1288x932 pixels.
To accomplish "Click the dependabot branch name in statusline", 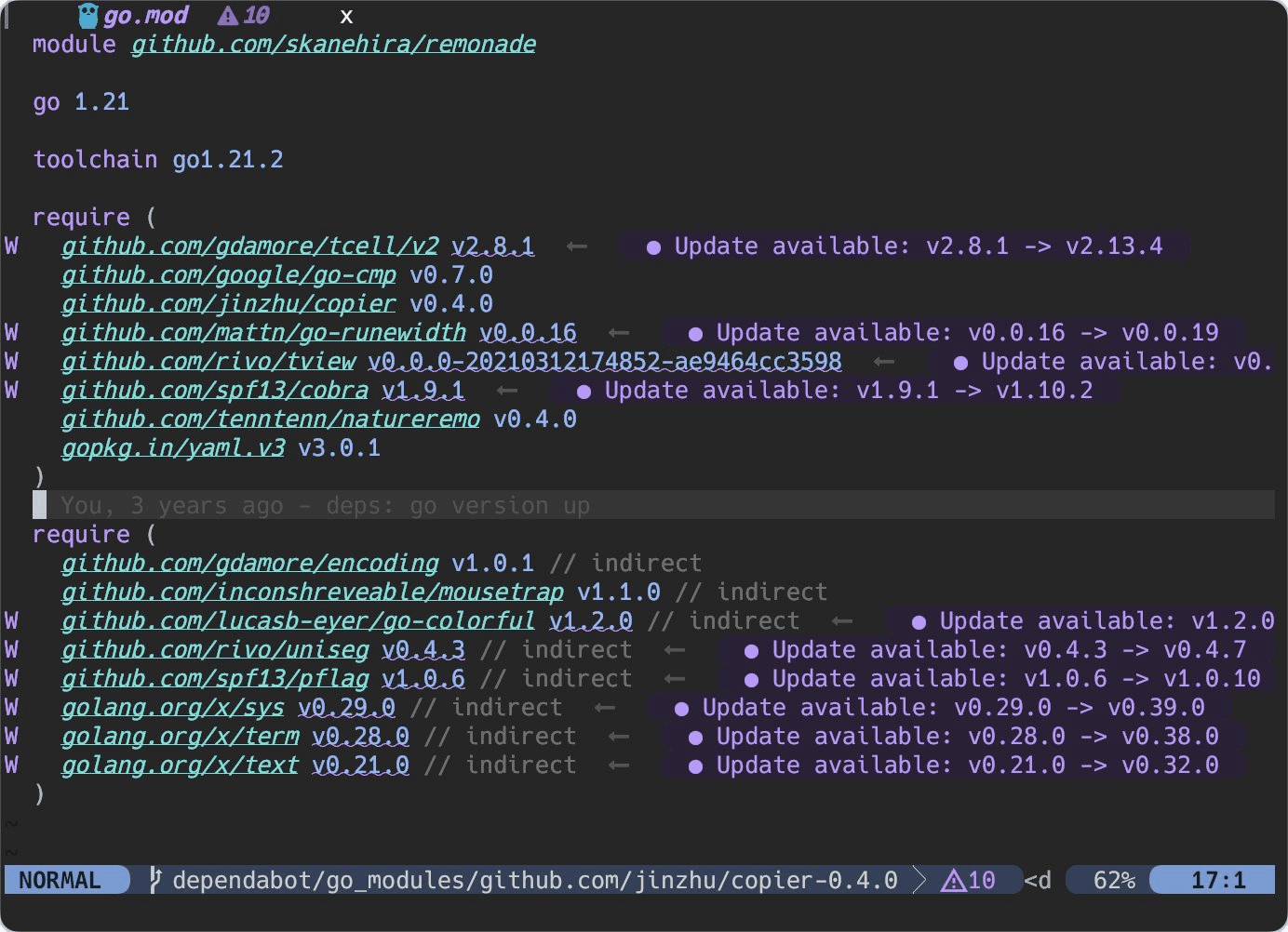I will click(534, 880).
